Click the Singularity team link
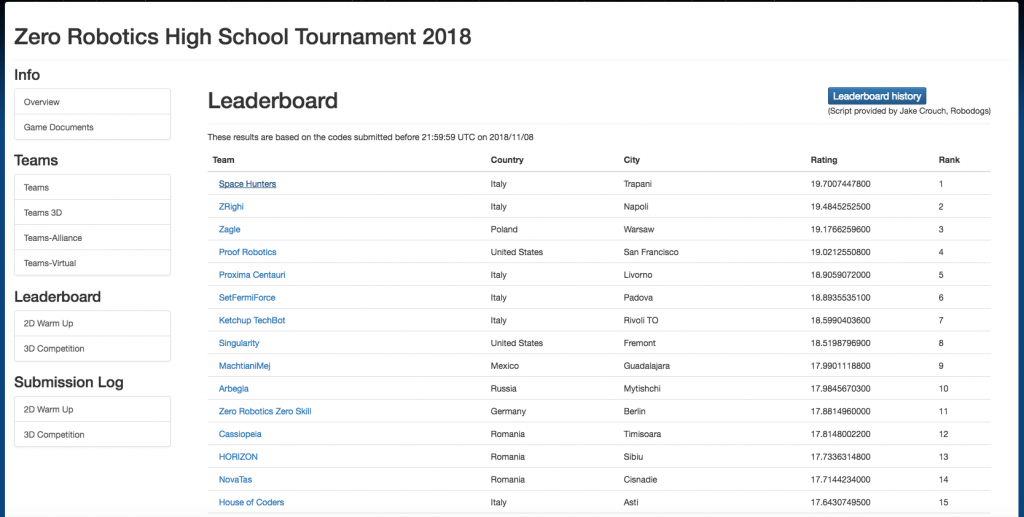The height and width of the screenshot is (517, 1024). (x=239, y=343)
